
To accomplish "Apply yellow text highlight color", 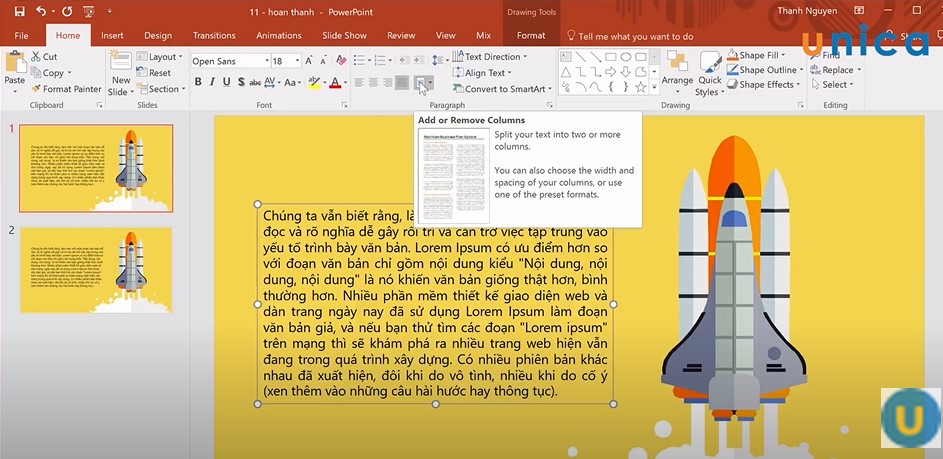I will 313,82.
